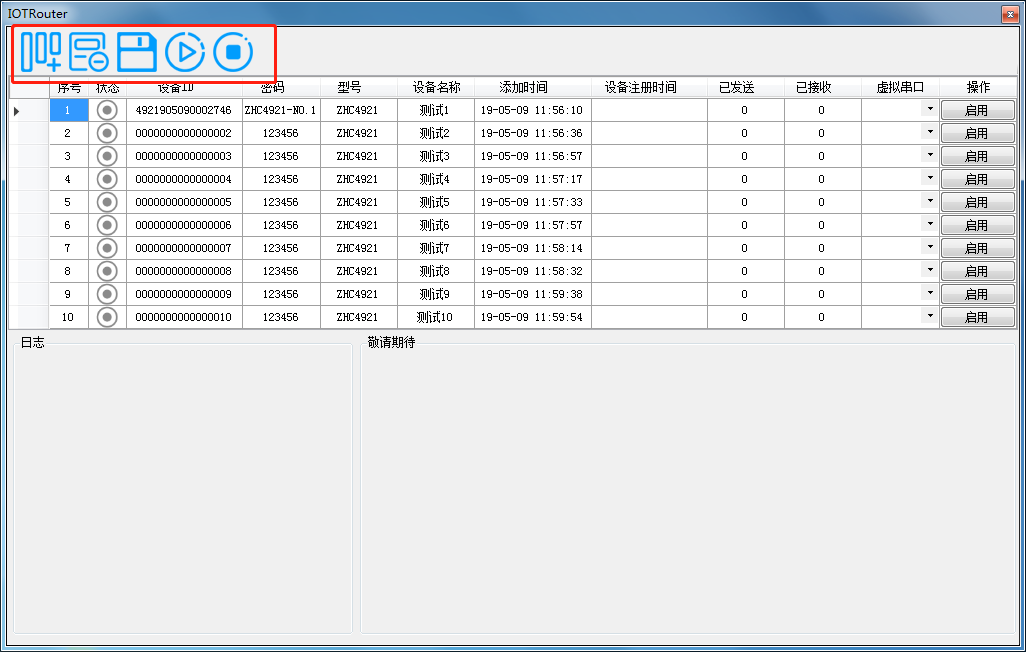Toggle the status indicator for device 测试5
This screenshot has width=1026, height=652.
point(107,202)
